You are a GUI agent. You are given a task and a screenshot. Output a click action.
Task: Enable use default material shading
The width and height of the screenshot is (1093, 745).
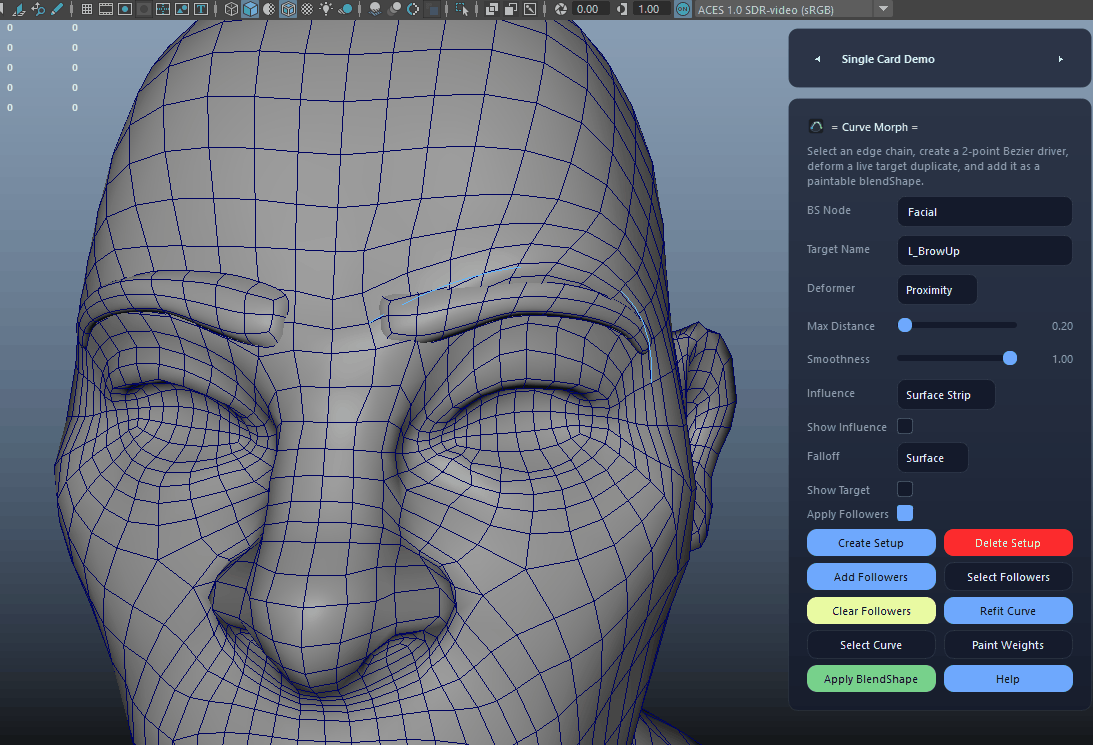tap(269, 9)
